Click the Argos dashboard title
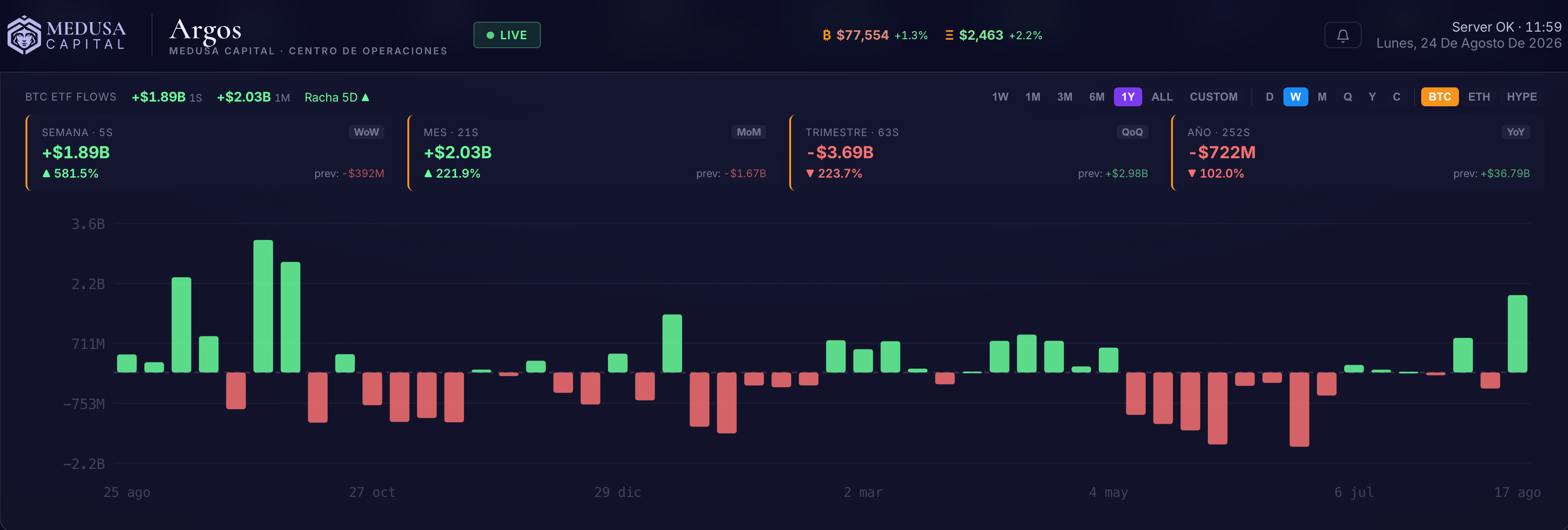 (205, 30)
